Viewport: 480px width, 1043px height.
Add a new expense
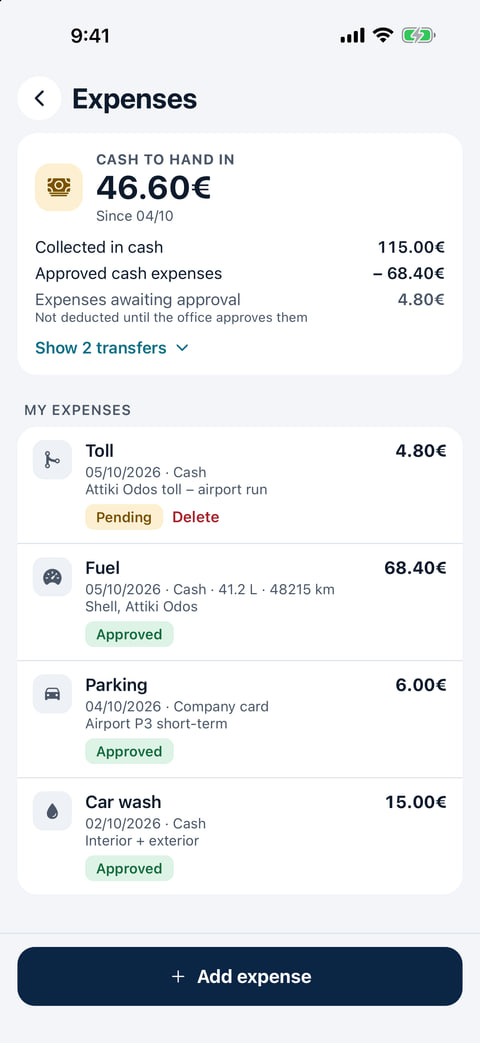click(240, 976)
